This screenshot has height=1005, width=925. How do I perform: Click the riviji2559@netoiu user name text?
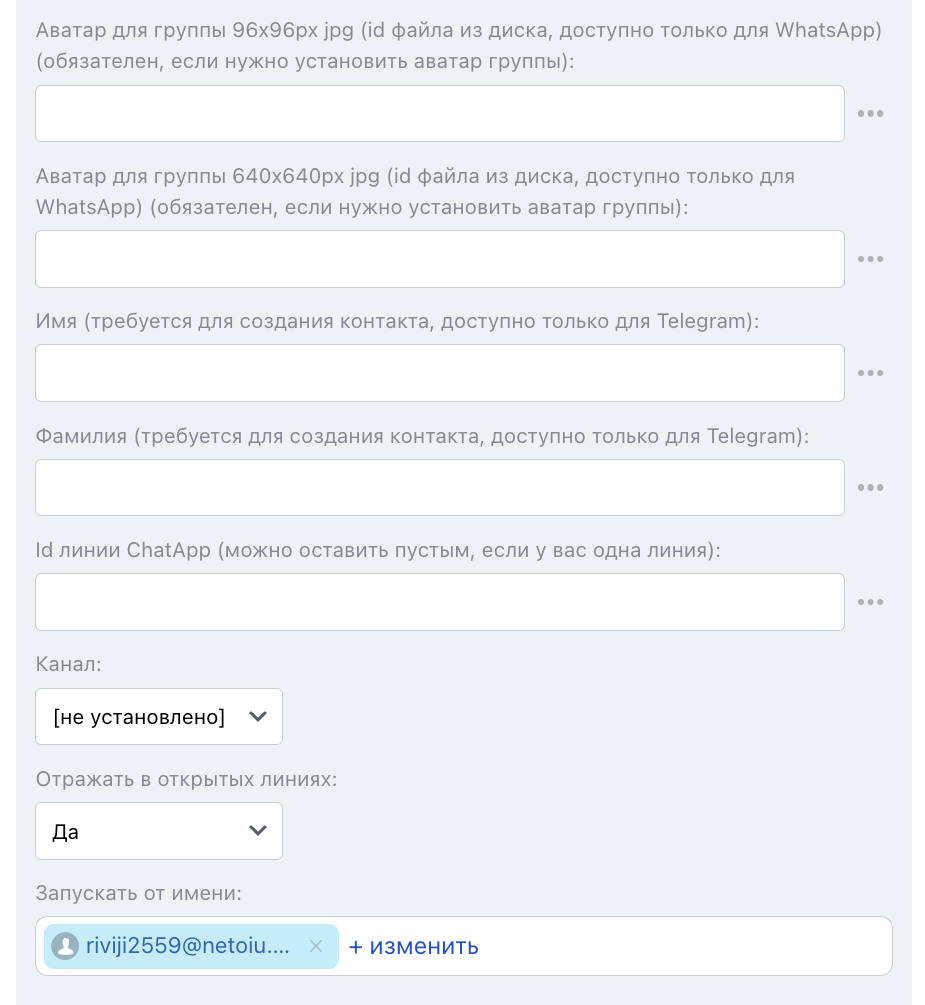click(x=188, y=946)
